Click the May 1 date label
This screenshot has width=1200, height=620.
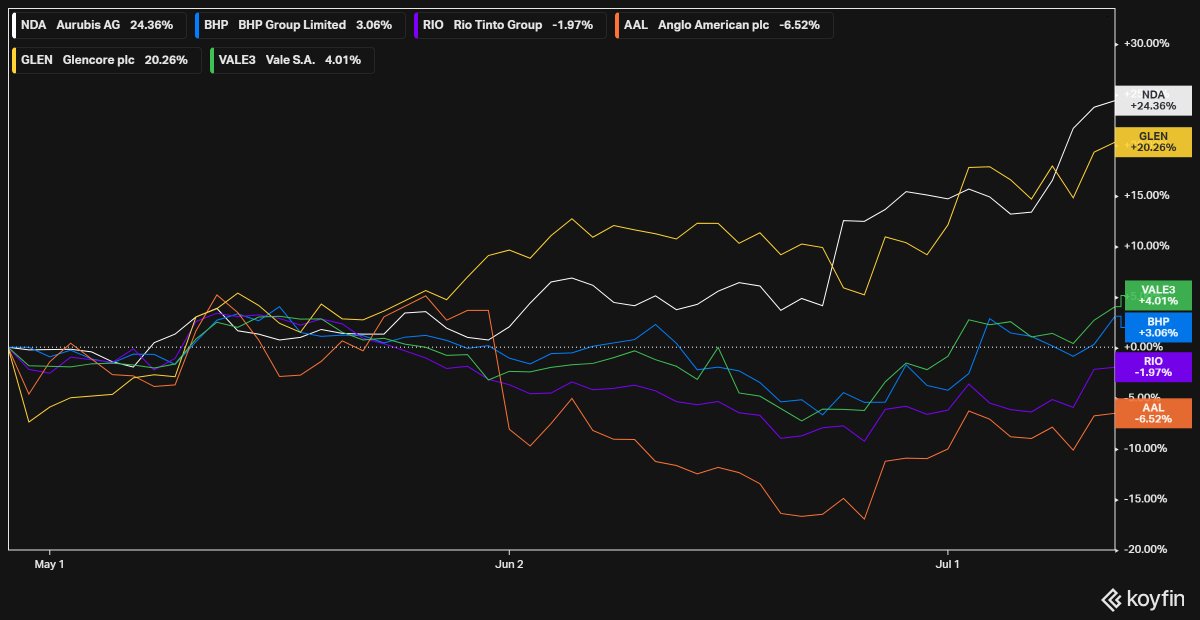coord(49,564)
